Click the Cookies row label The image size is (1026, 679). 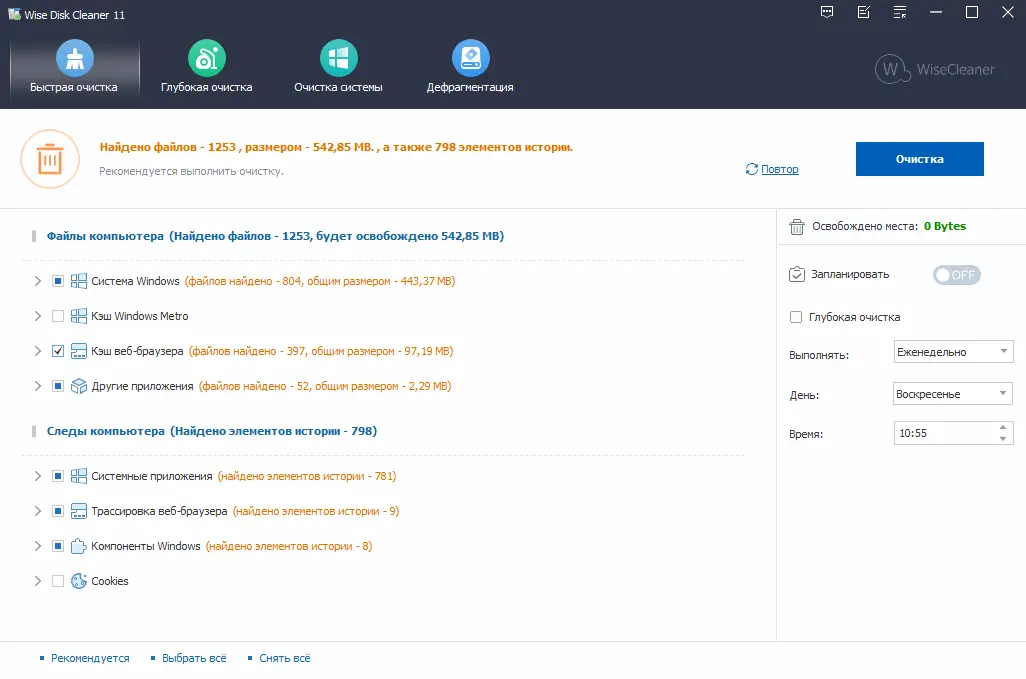(x=110, y=581)
